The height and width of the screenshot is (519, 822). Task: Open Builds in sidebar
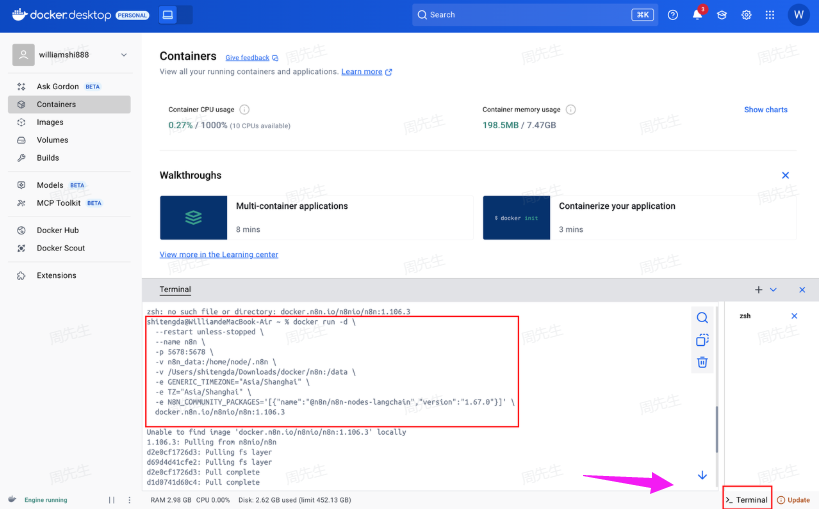(69, 158)
